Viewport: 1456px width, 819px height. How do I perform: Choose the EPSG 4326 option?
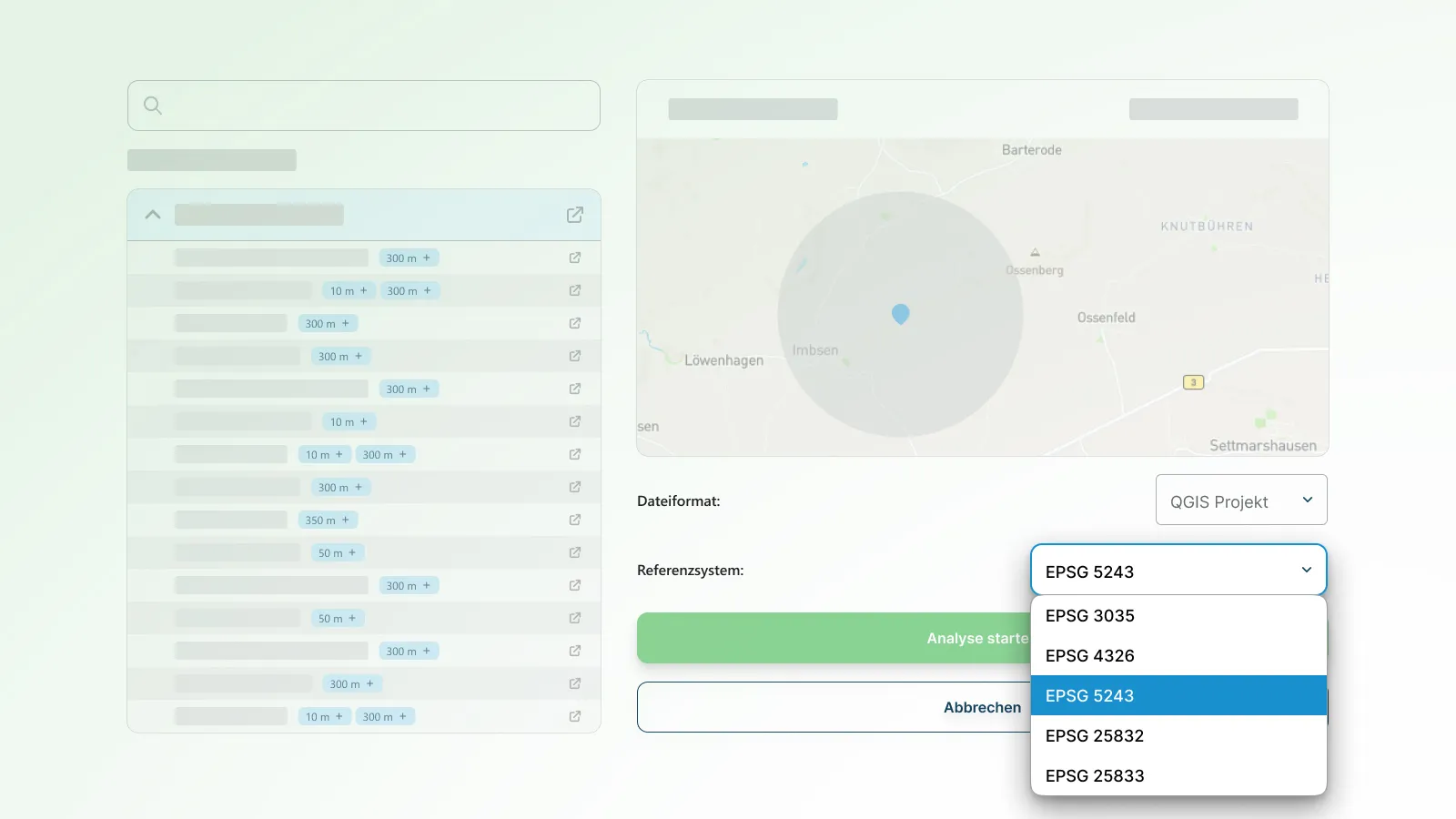[1178, 656]
